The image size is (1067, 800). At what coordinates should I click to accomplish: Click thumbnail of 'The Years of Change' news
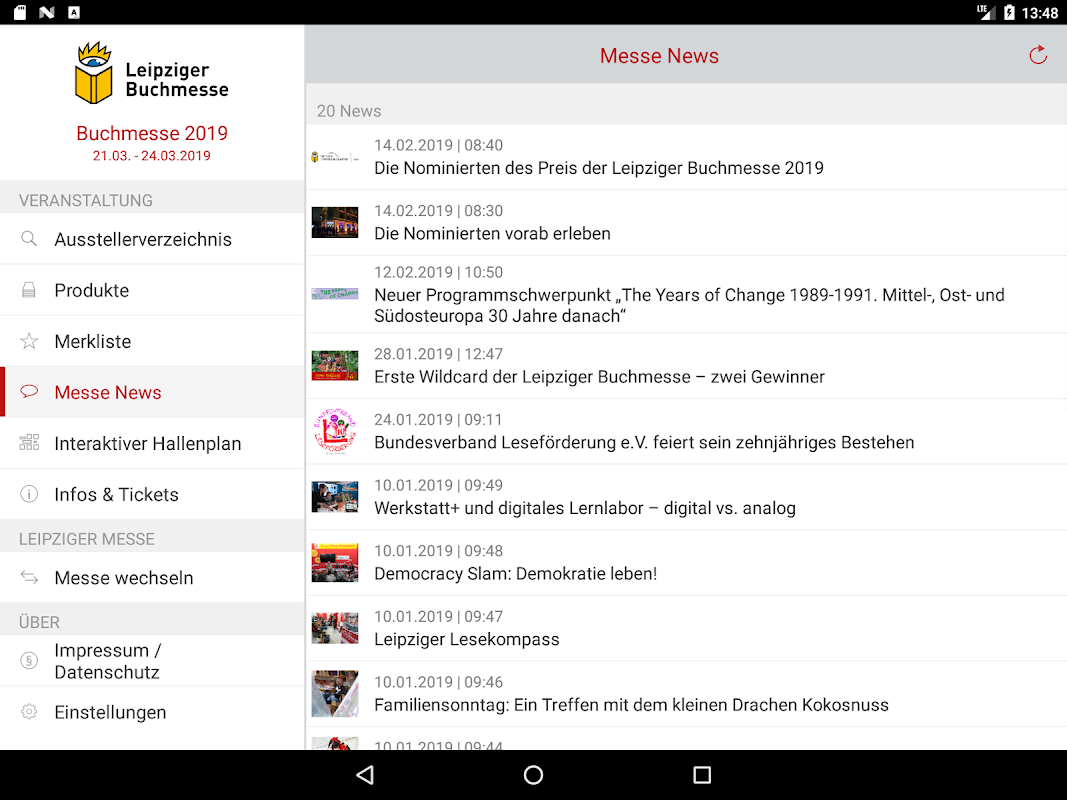(x=334, y=294)
